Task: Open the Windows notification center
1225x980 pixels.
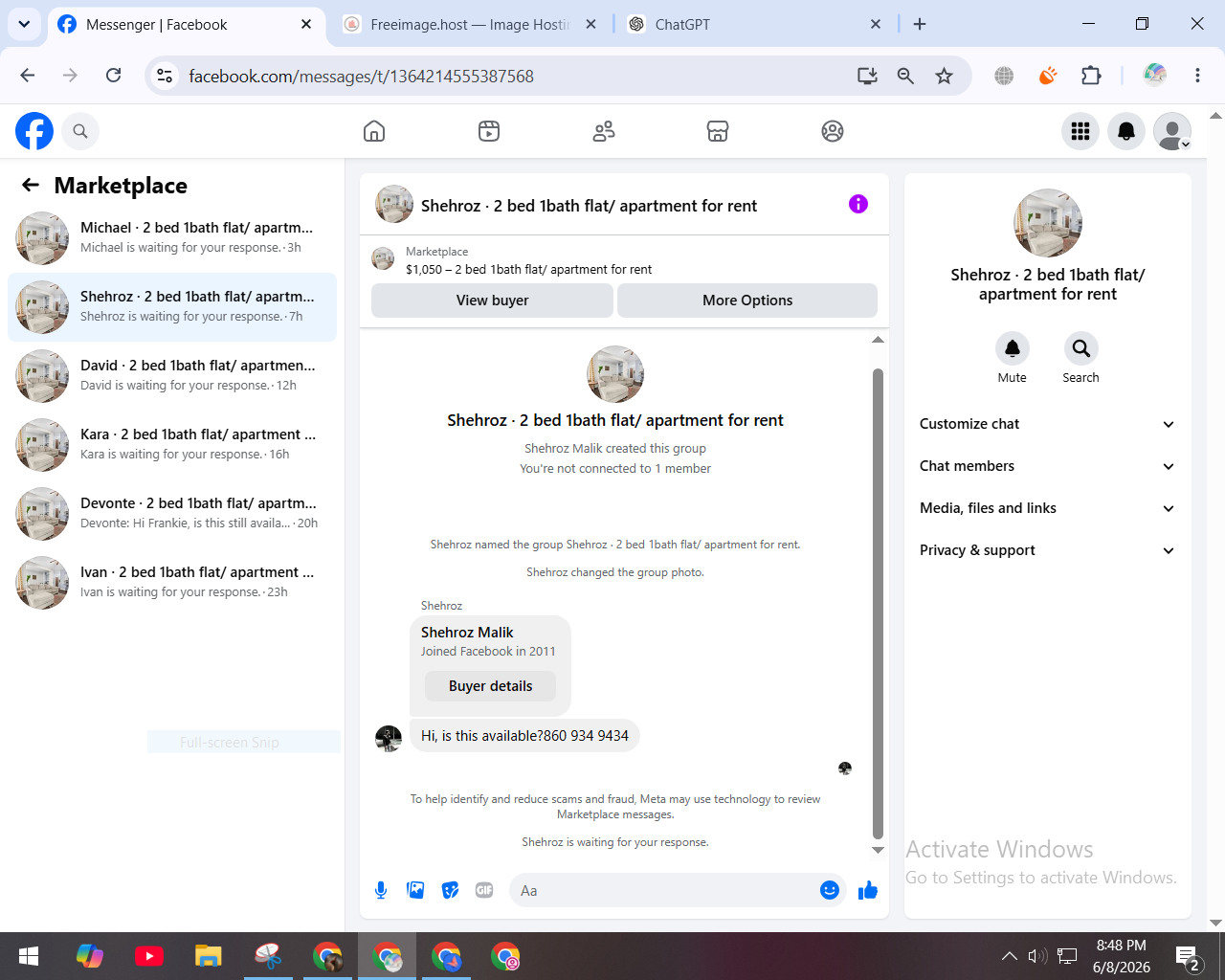Action: tap(1188, 957)
